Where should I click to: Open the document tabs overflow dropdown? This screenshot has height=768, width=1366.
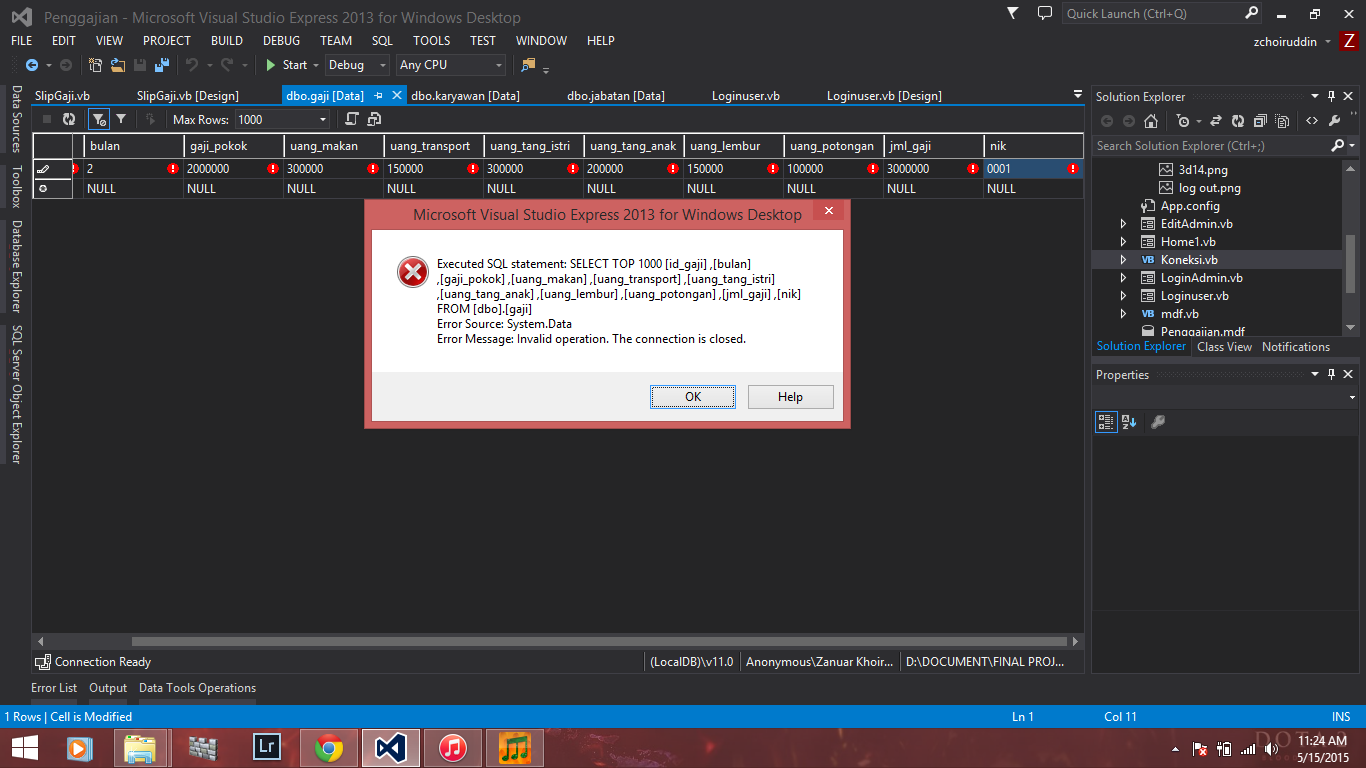pyautogui.click(x=1077, y=95)
